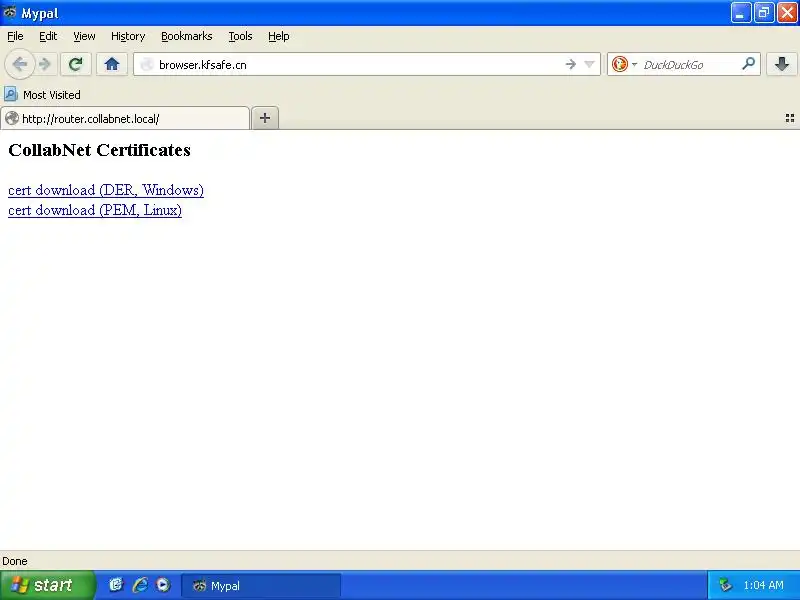Restore down the Mypal window
Viewport: 800px width, 600px height.
(x=764, y=13)
